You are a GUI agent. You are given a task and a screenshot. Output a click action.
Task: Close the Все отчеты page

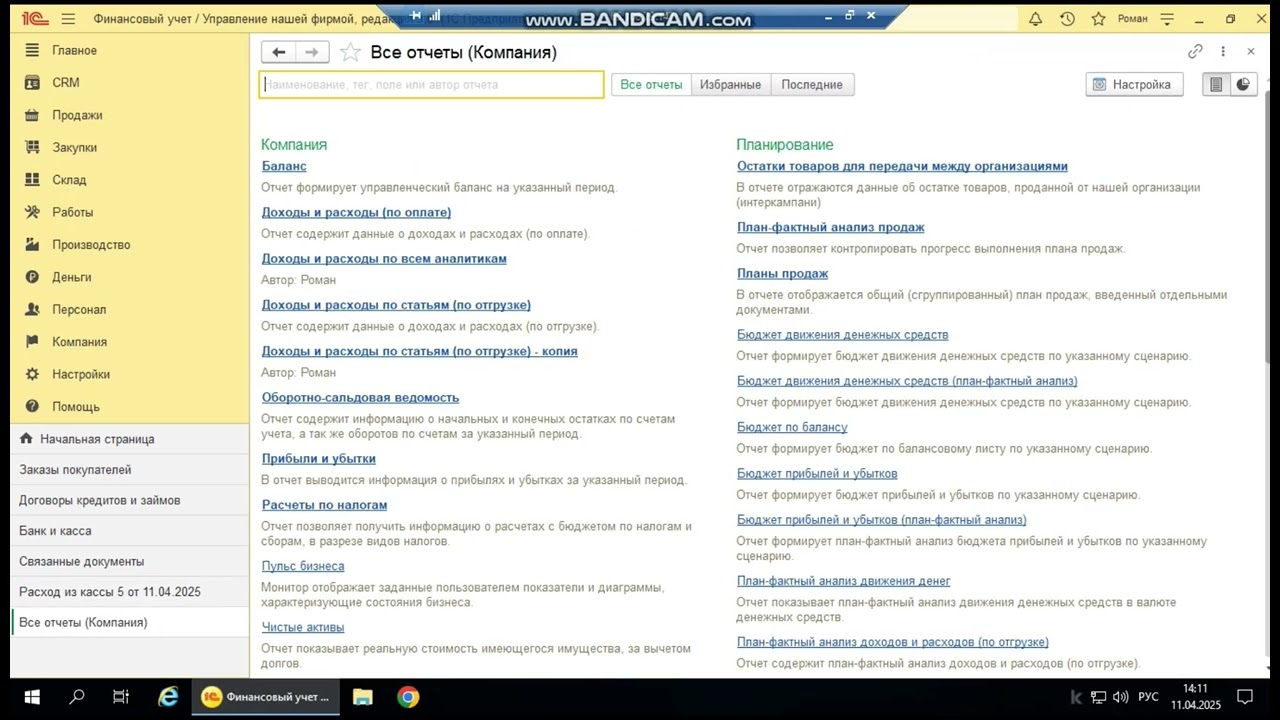[x=1251, y=51]
